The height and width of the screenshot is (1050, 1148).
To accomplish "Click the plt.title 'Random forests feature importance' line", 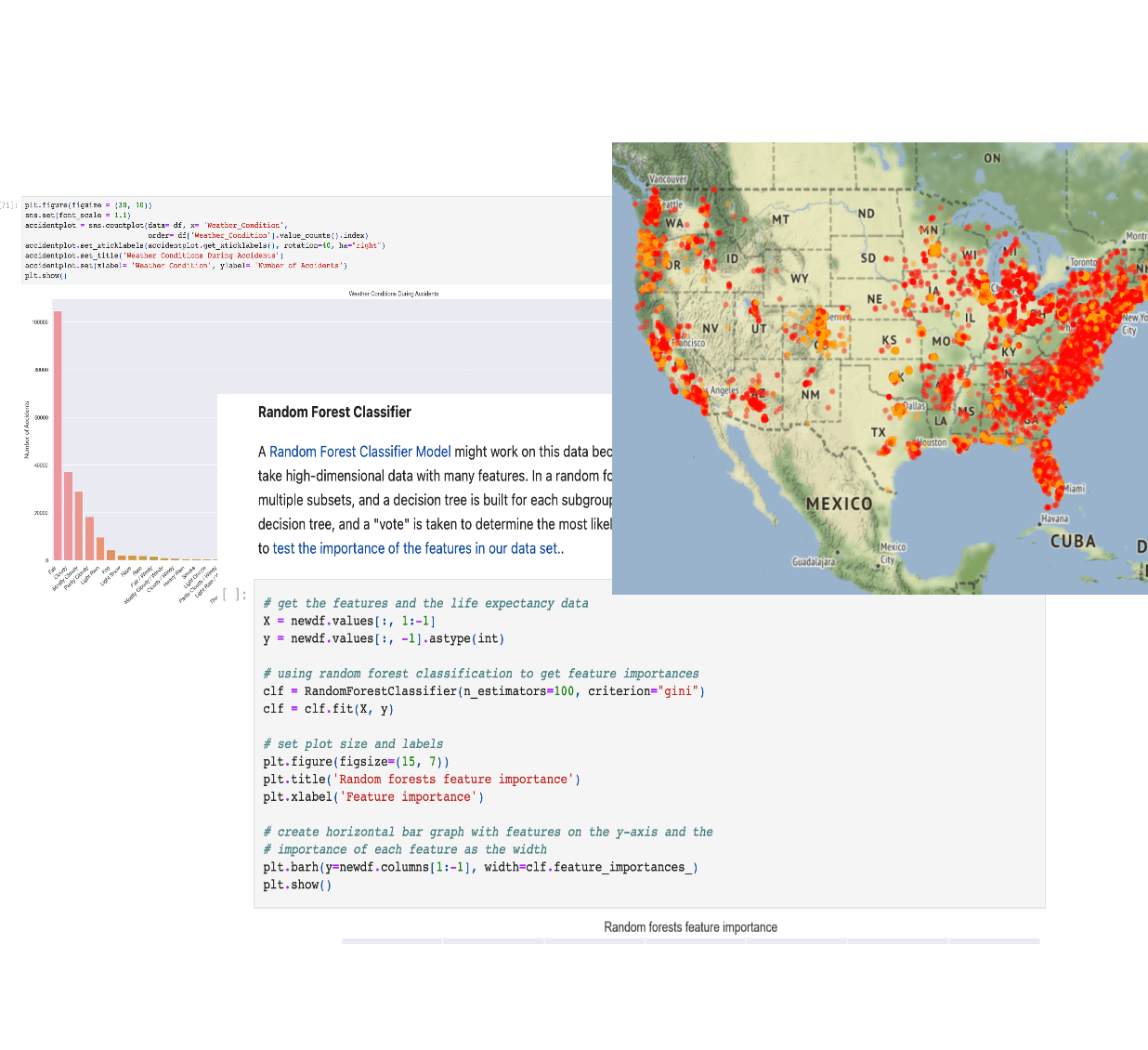I will [421, 780].
